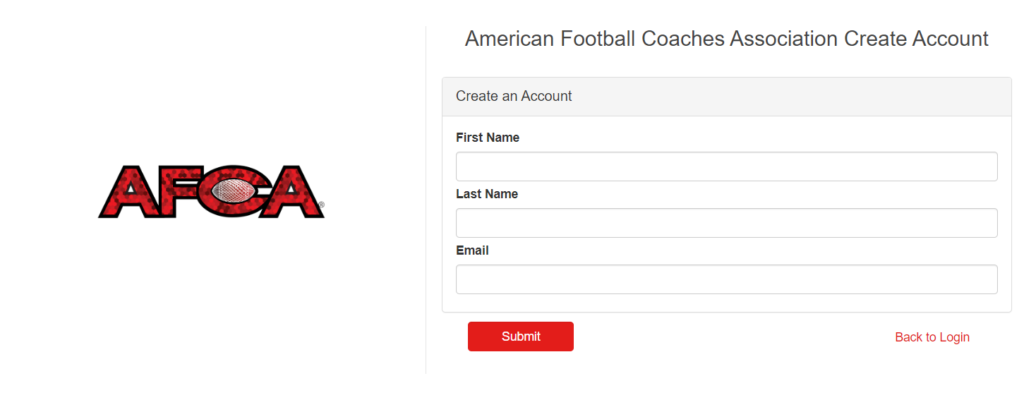Focus the Last Name text field
1024x400 pixels.
(726, 223)
